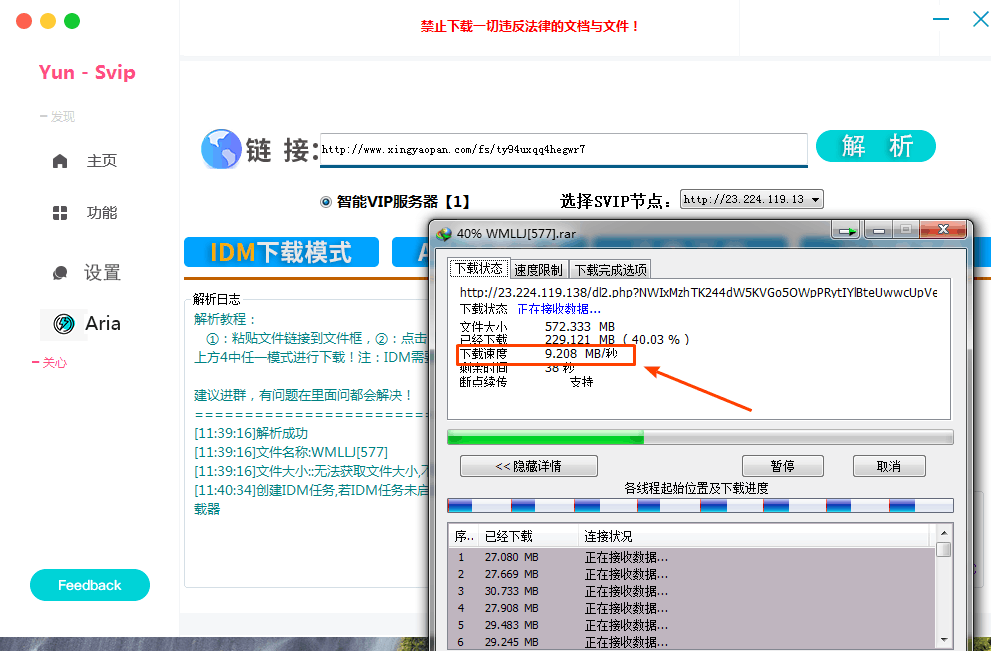Click the IDM下载模式 button
Image resolution: width=991 pixels, height=651 pixels.
click(x=281, y=252)
